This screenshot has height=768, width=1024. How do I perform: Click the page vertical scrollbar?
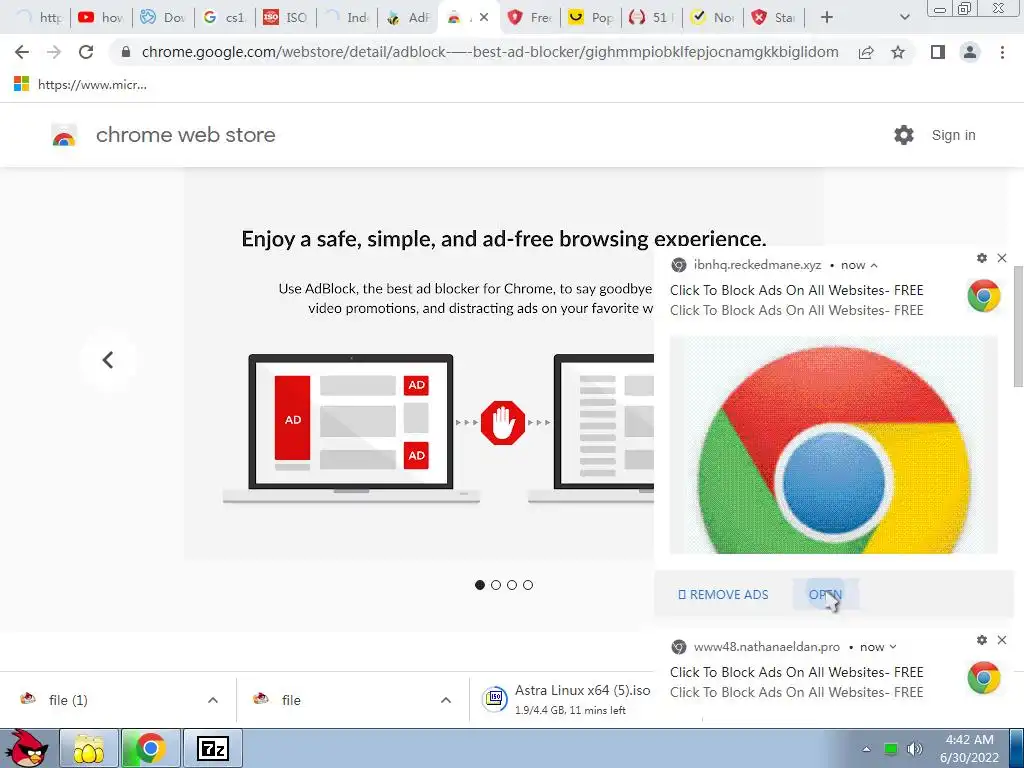pos(1018,327)
